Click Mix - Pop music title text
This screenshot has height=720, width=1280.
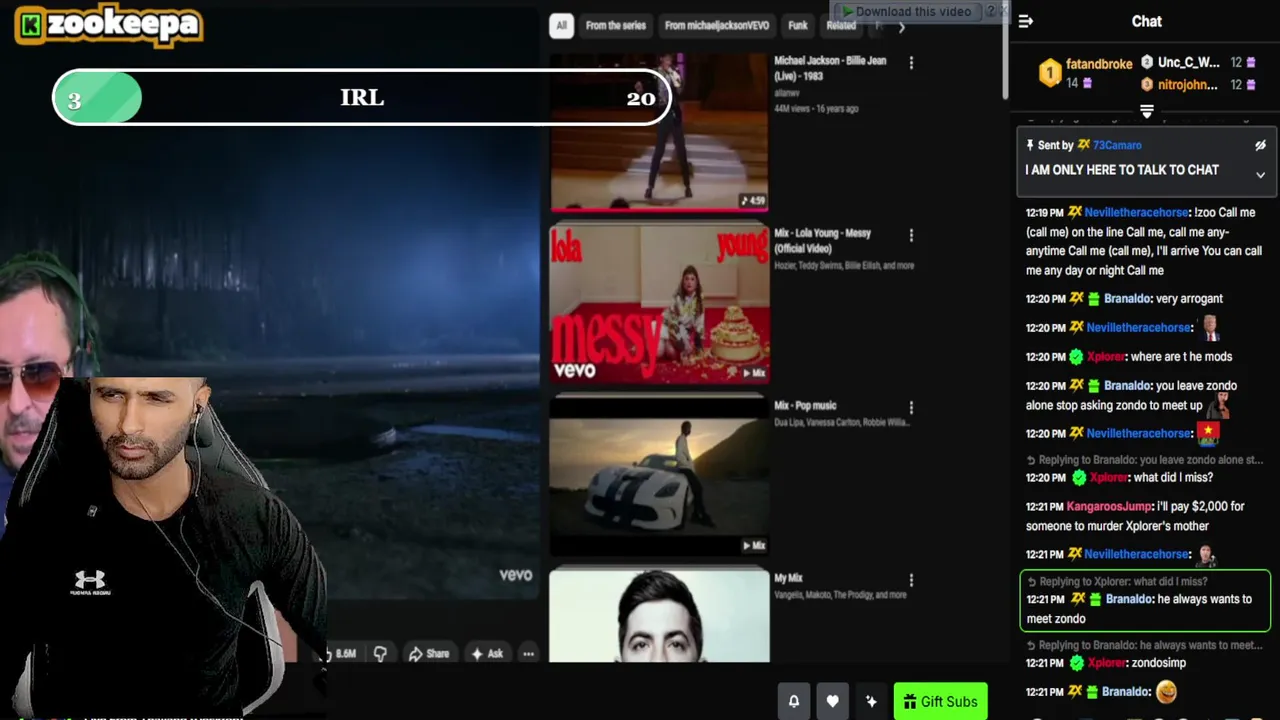[x=805, y=406]
